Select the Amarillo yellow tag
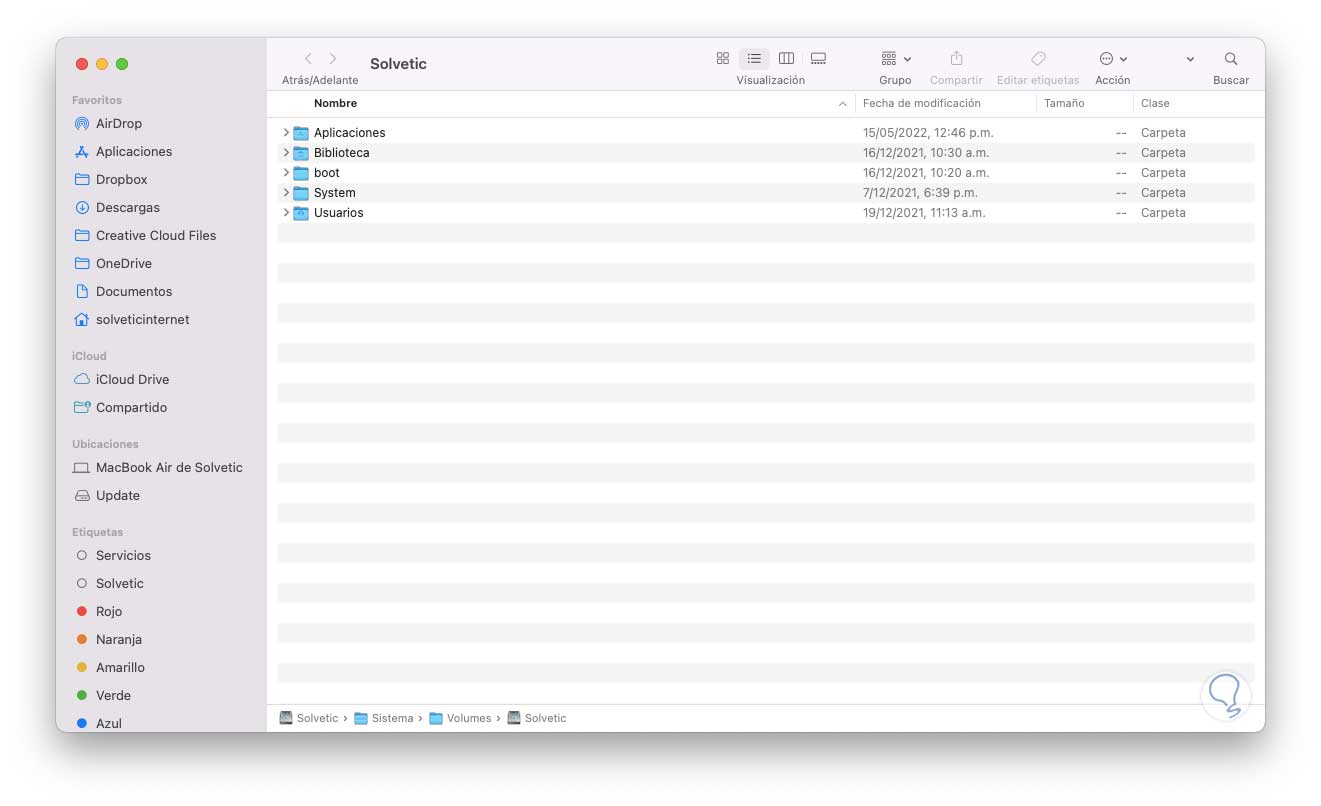The height and width of the screenshot is (806, 1321). point(109,668)
